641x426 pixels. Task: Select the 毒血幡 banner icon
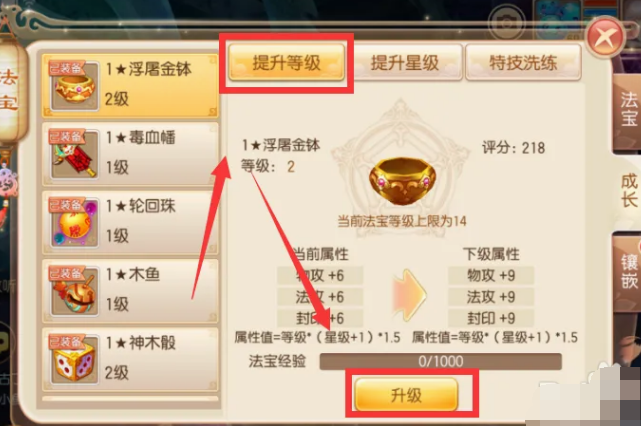[x=74, y=154]
